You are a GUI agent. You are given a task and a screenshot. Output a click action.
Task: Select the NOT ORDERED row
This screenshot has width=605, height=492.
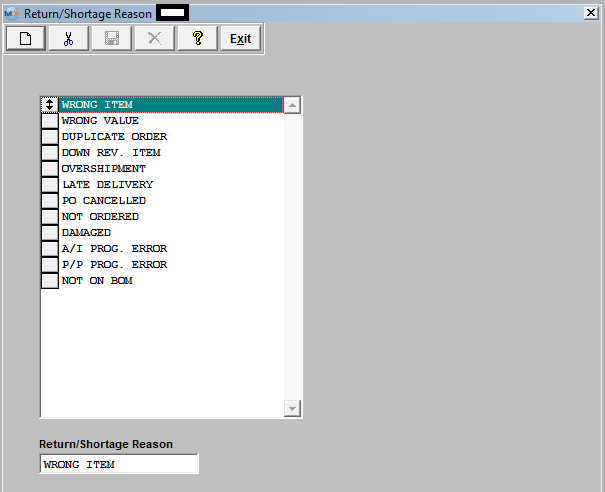[x=171, y=217]
